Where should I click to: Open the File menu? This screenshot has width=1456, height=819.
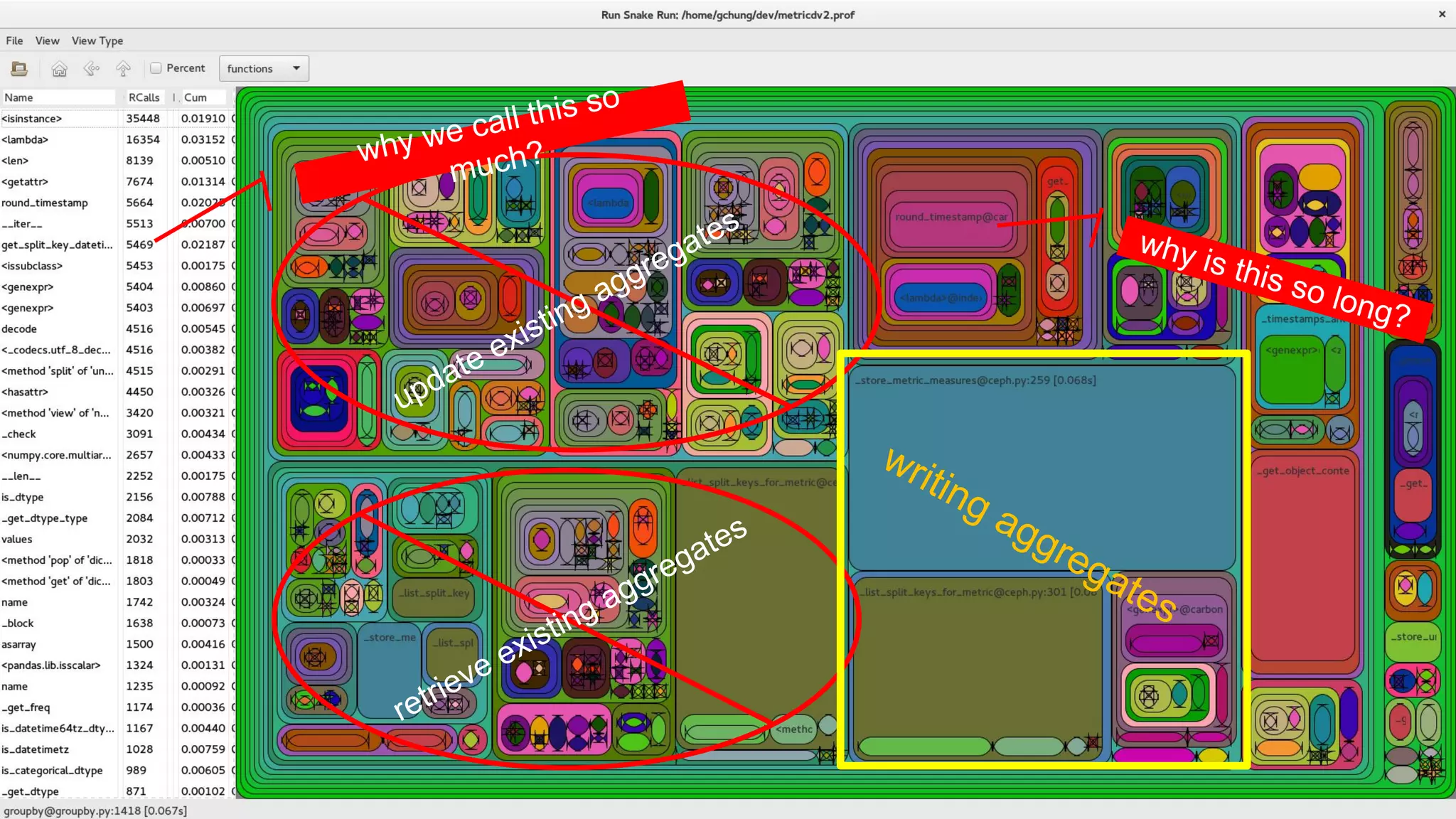[14, 41]
